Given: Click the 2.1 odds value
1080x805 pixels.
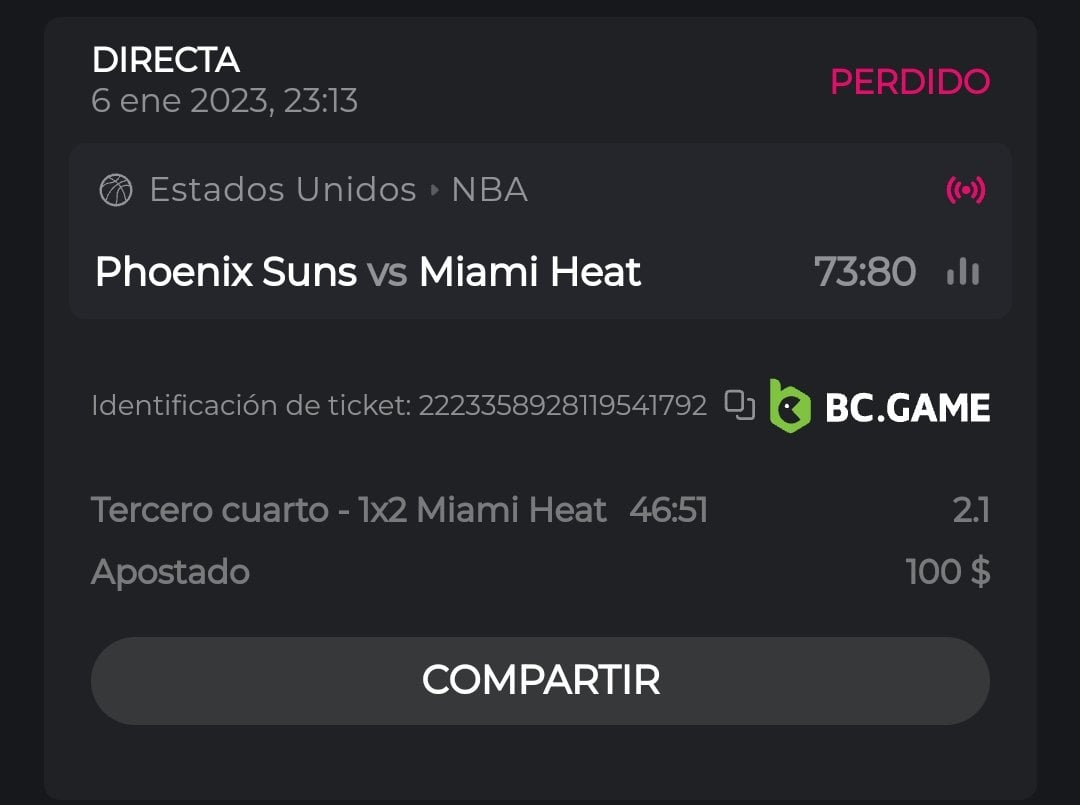Looking at the screenshot, I should click(970, 510).
